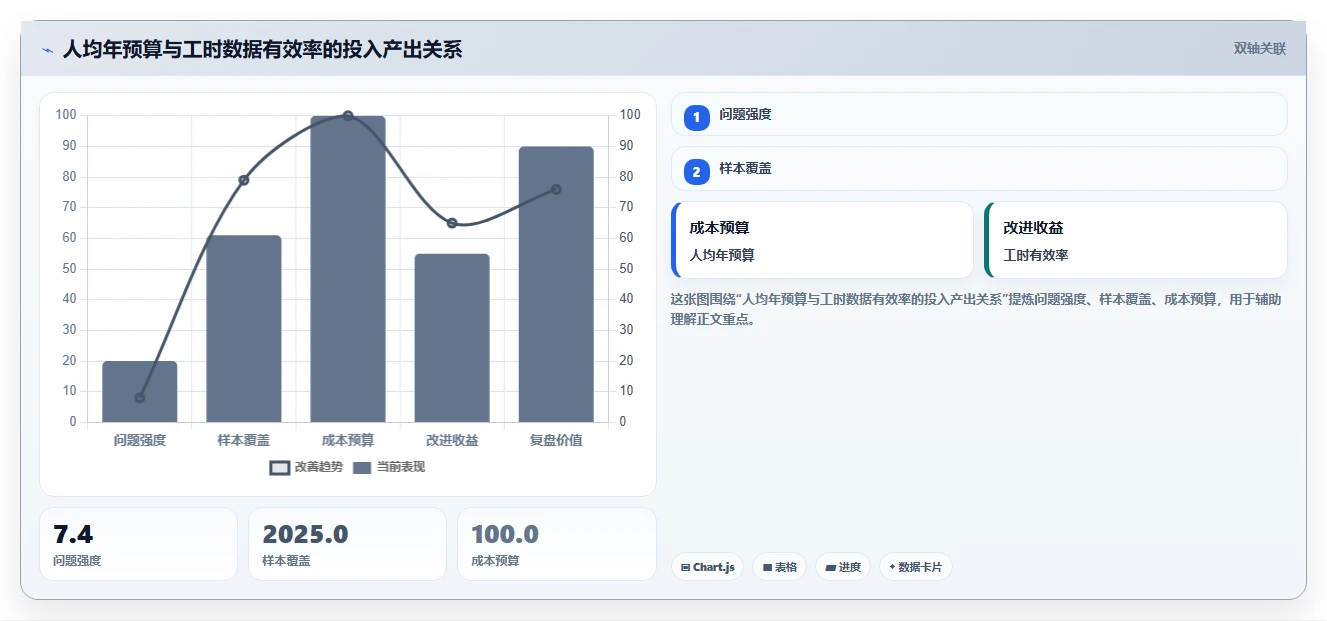Click the 100.0 成本预算 stat card
Viewport: 1327px width, 621px height.
[557, 544]
